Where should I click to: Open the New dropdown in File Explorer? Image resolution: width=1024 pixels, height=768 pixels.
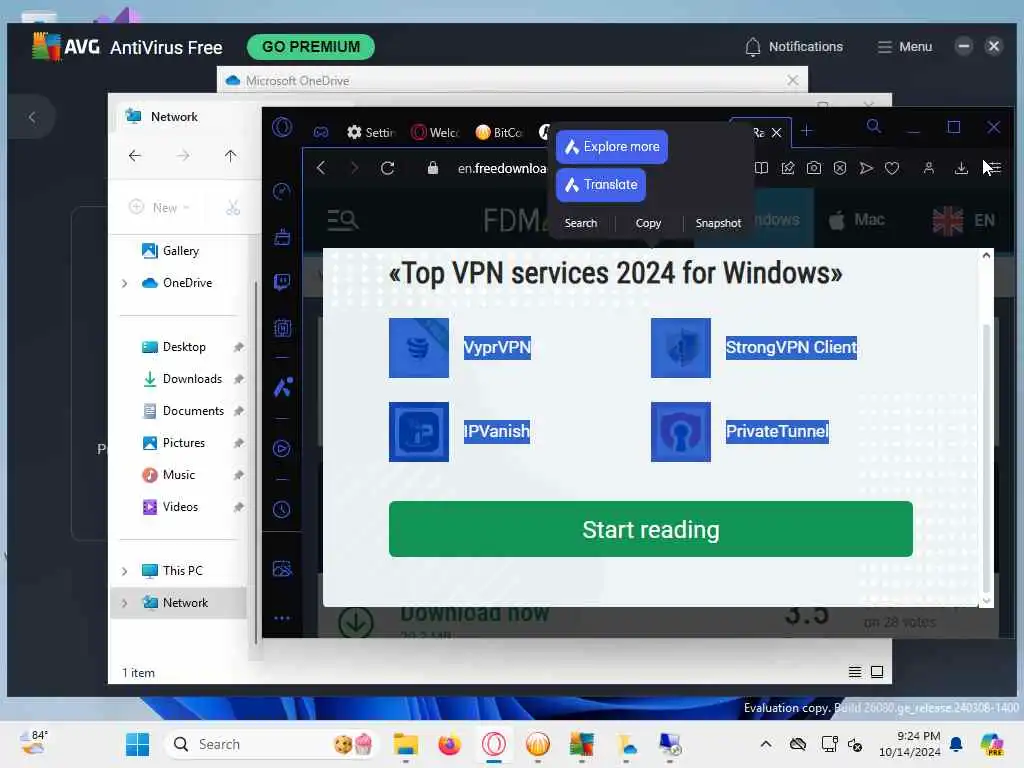tap(159, 207)
